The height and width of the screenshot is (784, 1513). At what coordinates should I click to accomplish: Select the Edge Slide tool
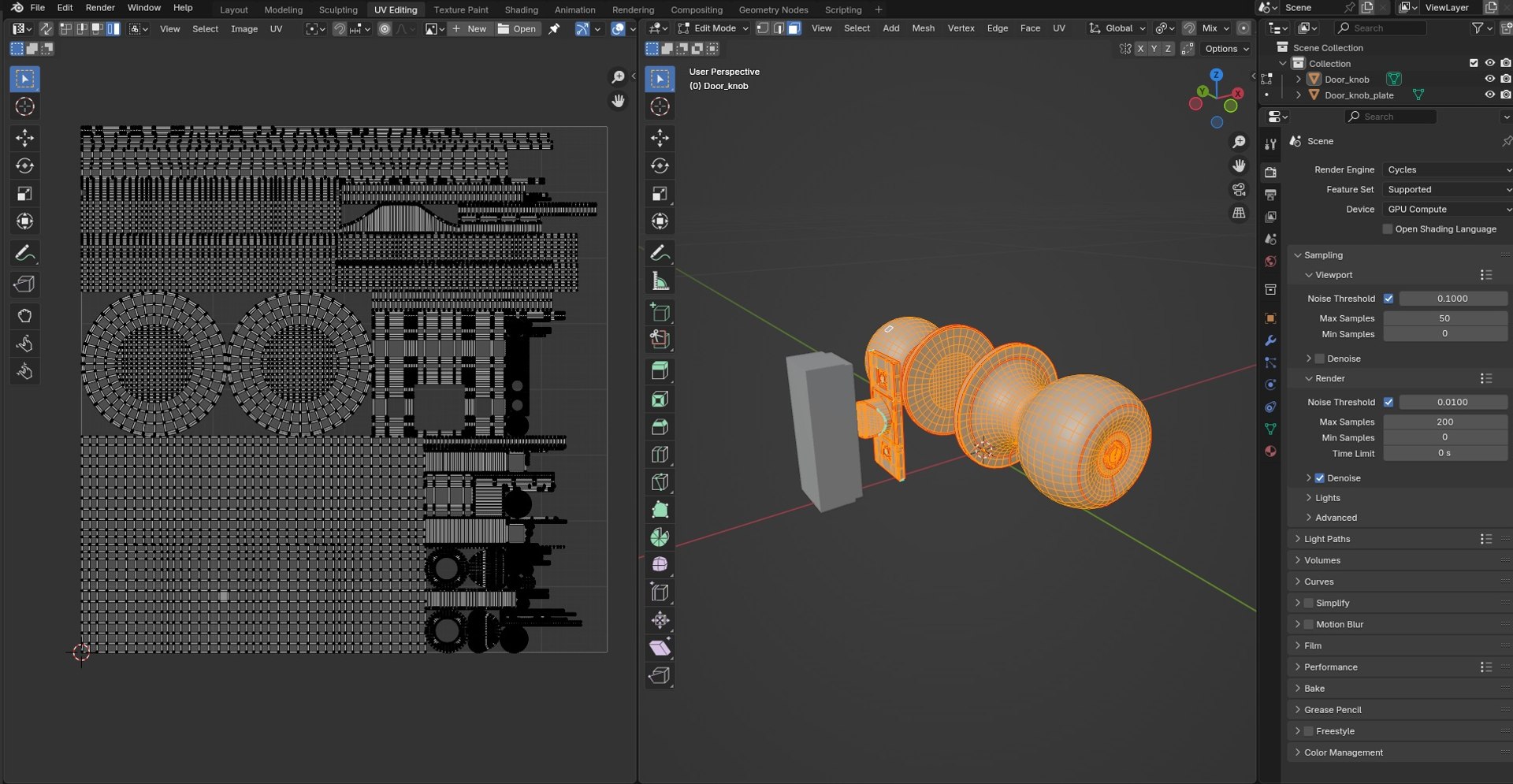660,593
